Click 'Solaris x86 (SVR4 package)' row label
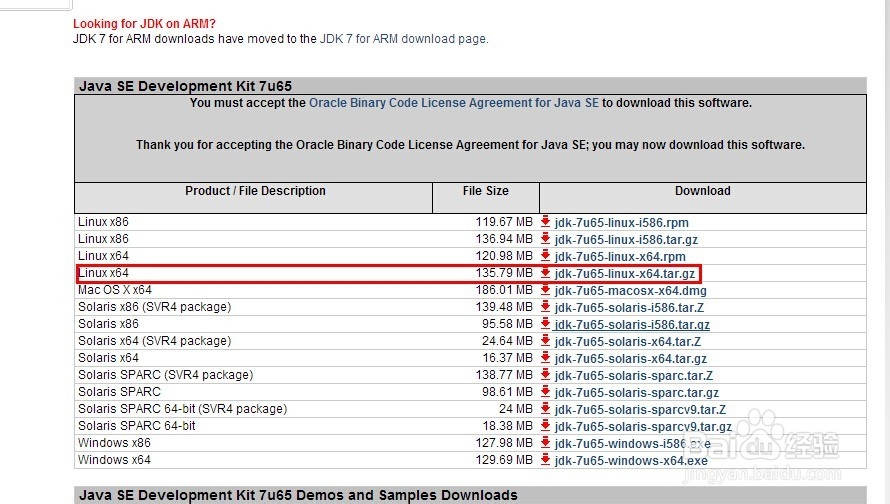The height and width of the screenshot is (504, 890). [x=154, y=307]
